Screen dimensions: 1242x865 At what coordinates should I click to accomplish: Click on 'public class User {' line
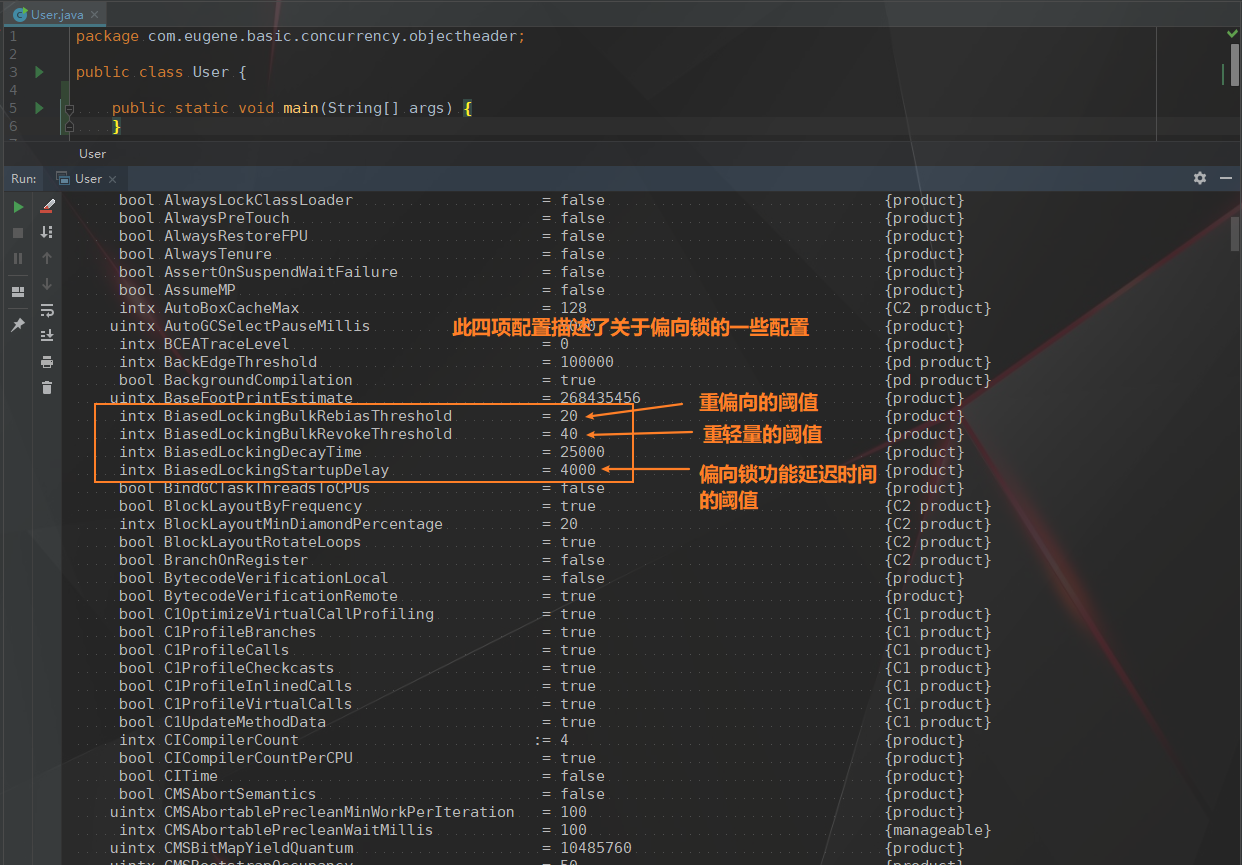[x=160, y=72]
